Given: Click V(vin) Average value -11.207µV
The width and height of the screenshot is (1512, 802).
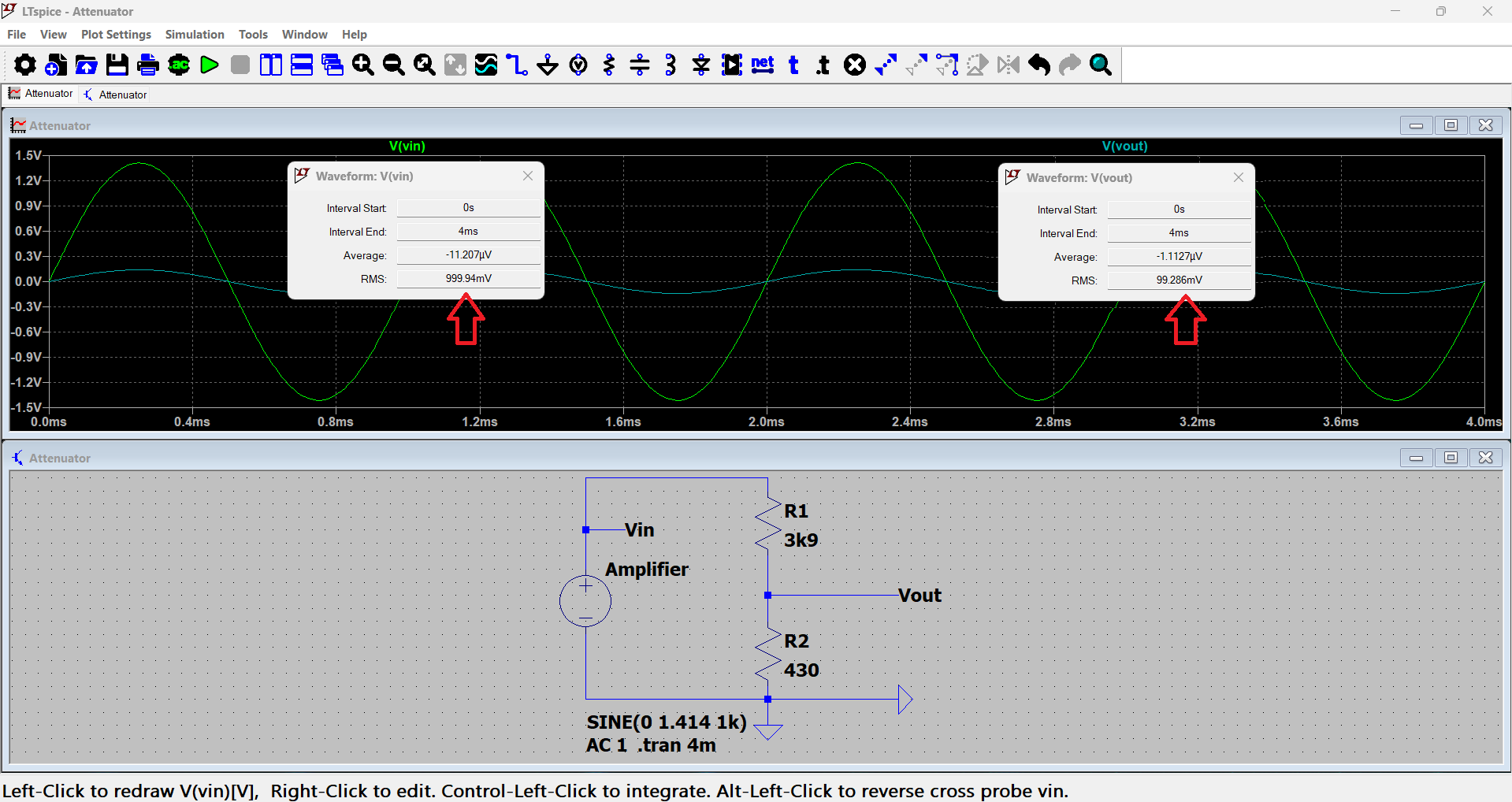Looking at the screenshot, I should click(468, 255).
